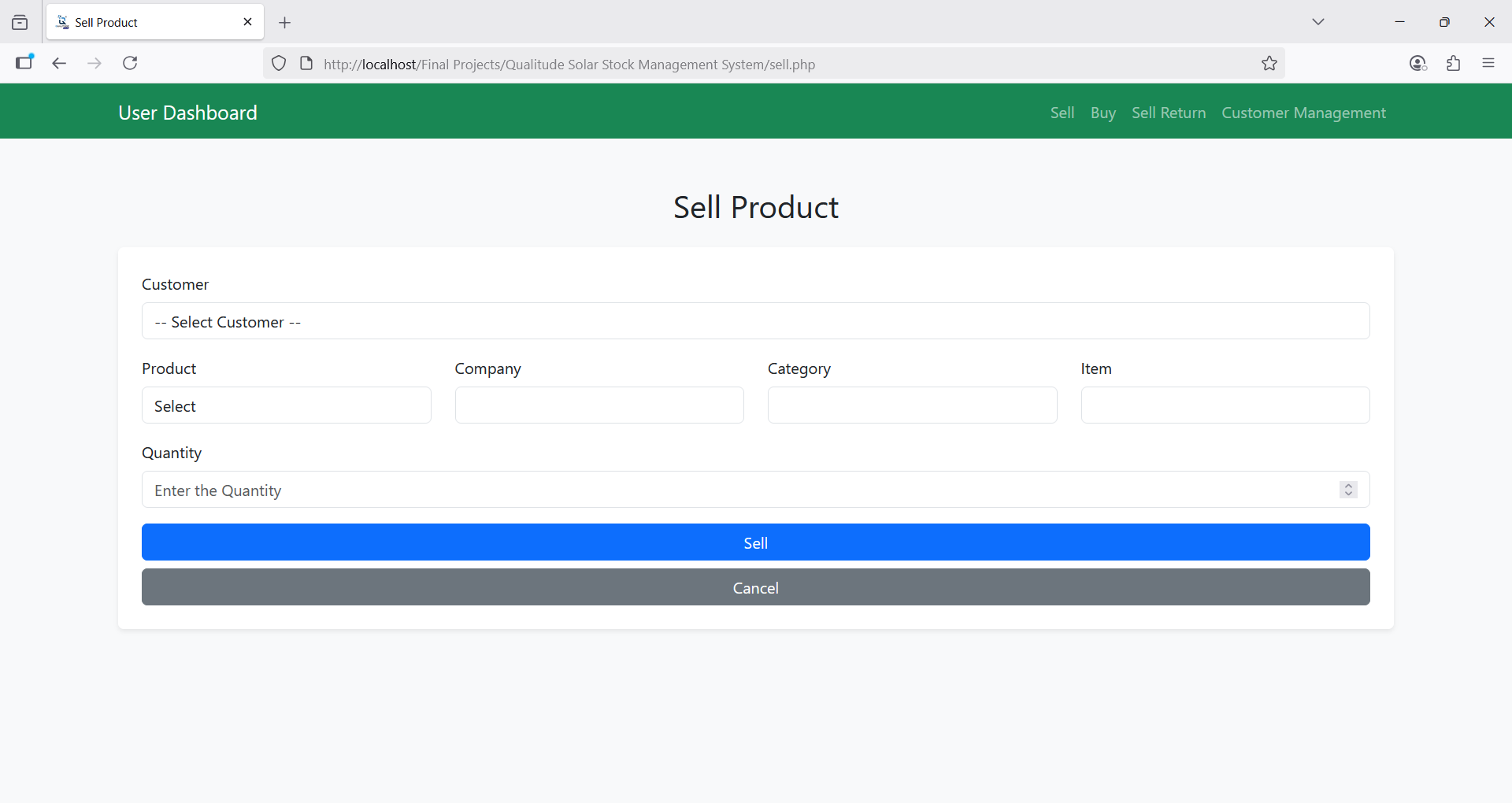Open the Firefox account icon
Viewport: 1512px width, 803px height.
pos(1417,64)
